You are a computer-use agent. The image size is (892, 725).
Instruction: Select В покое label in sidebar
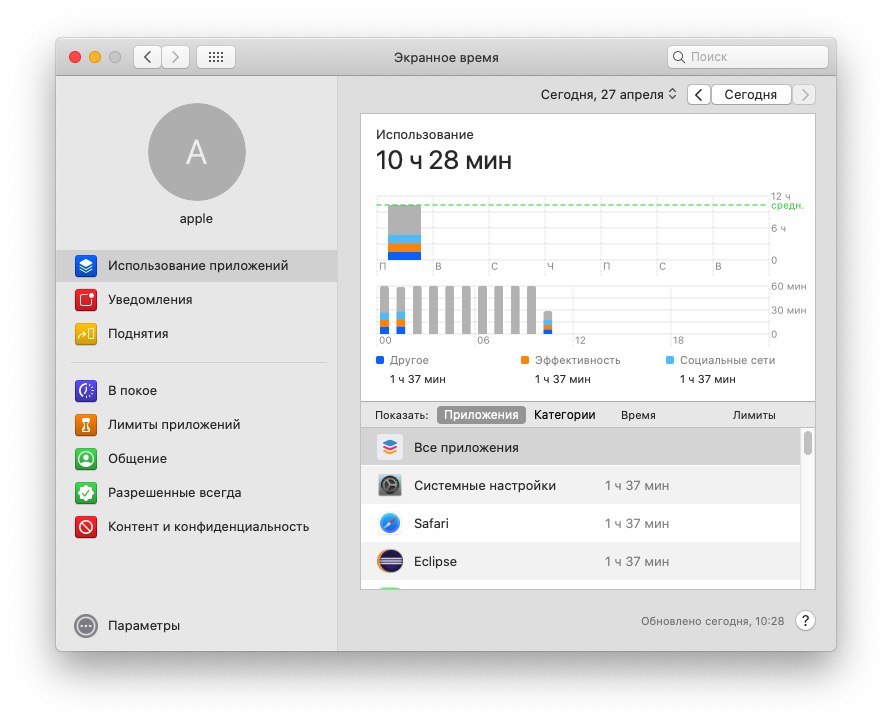pyautogui.click(x=133, y=391)
